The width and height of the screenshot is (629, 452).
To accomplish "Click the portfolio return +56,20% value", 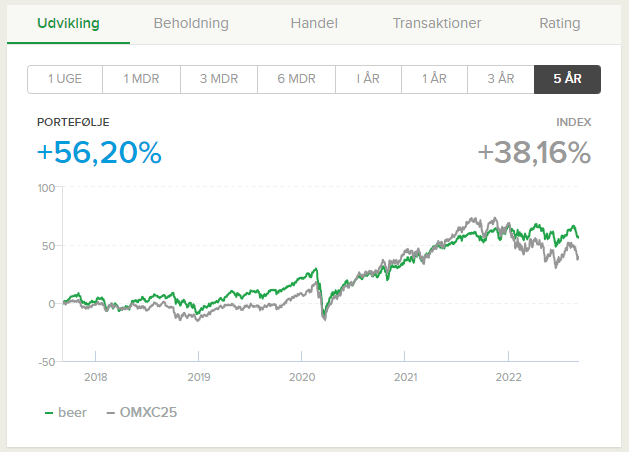I will tap(99, 153).
